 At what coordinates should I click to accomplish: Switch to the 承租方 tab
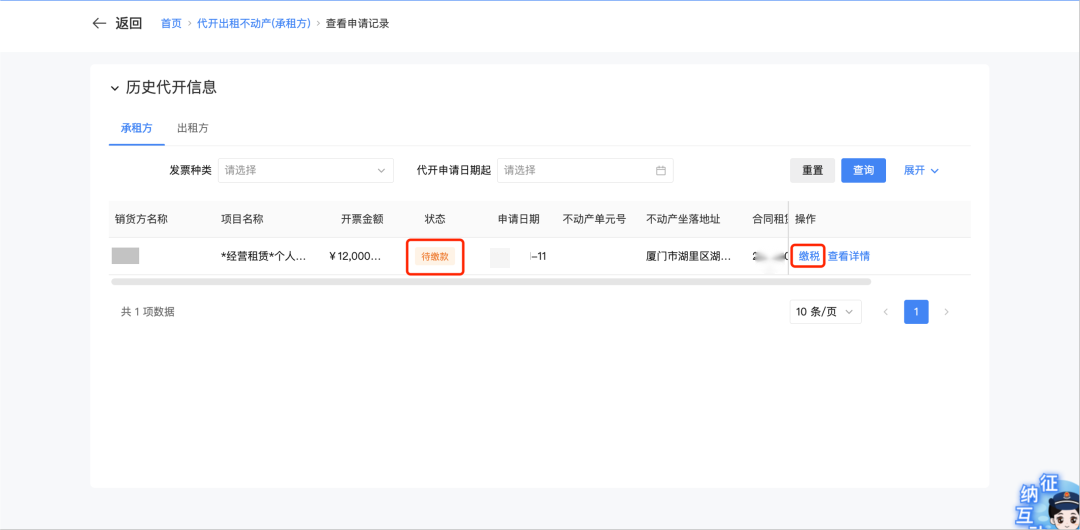pos(136,128)
